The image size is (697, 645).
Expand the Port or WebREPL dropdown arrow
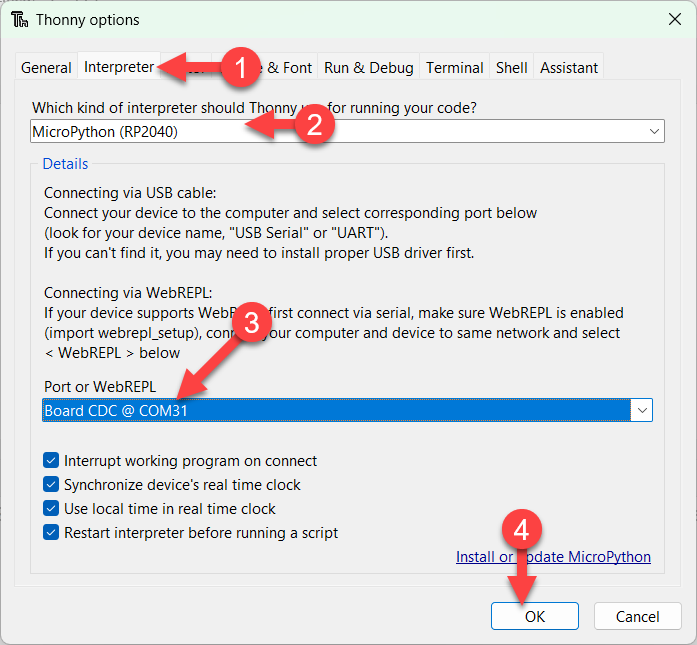[x=642, y=410]
